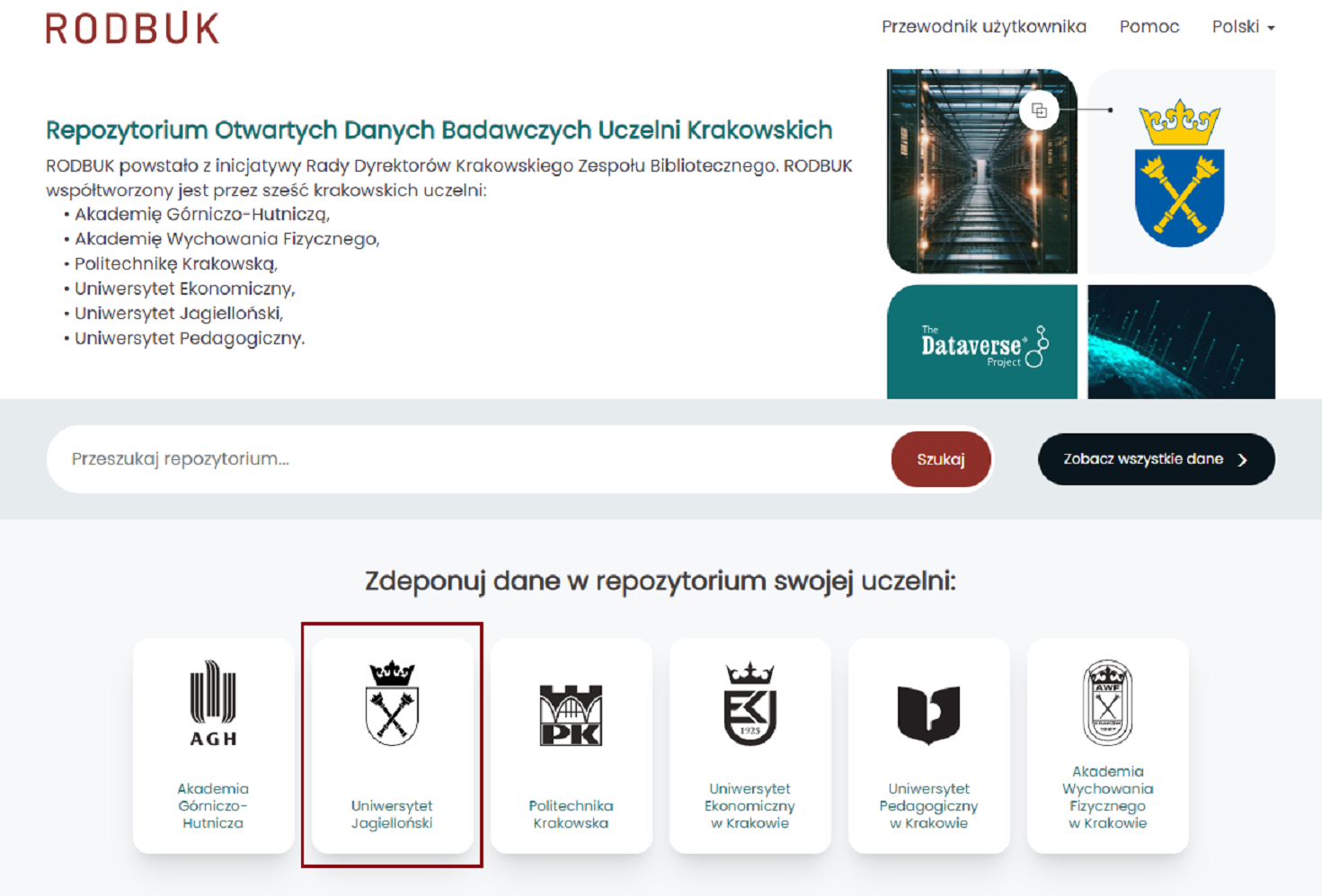The height and width of the screenshot is (896, 1322).
Task: Open Akademia Górniczo-Hutnicza link
Action: click(x=213, y=805)
